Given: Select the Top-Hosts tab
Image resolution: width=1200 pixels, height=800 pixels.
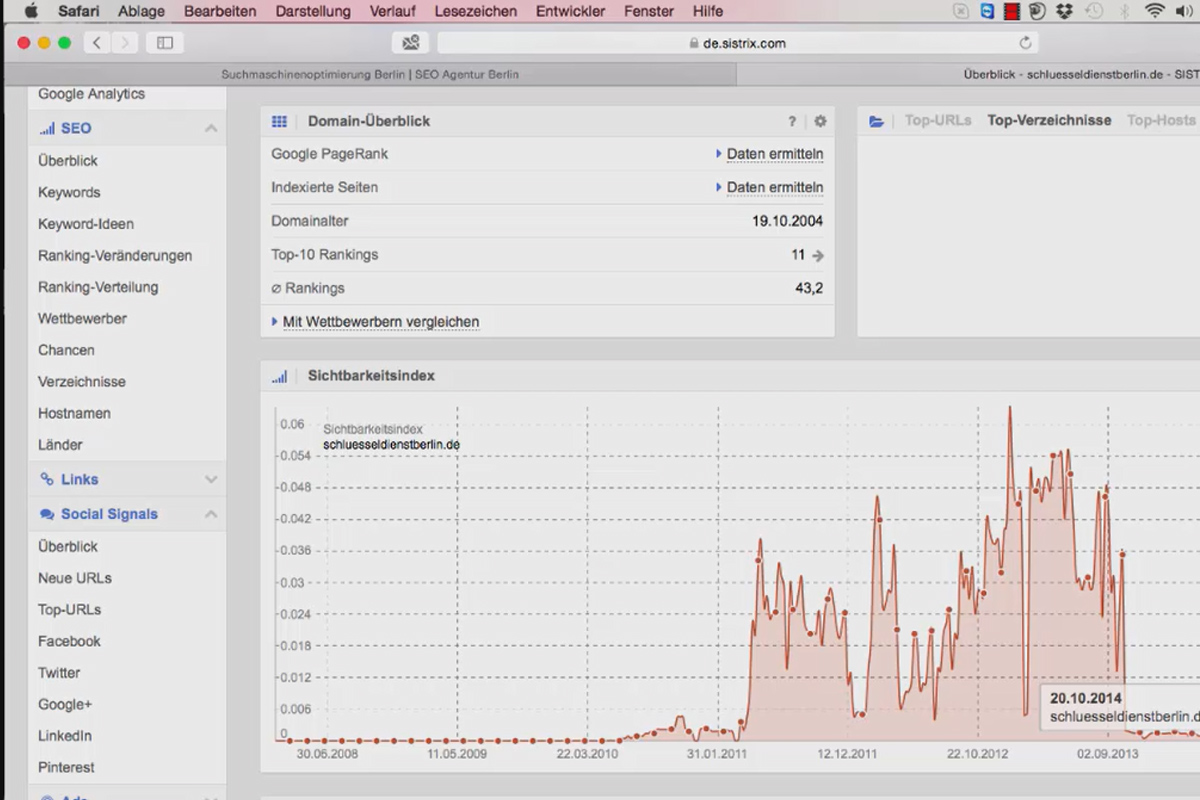Looking at the screenshot, I should (1161, 120).
